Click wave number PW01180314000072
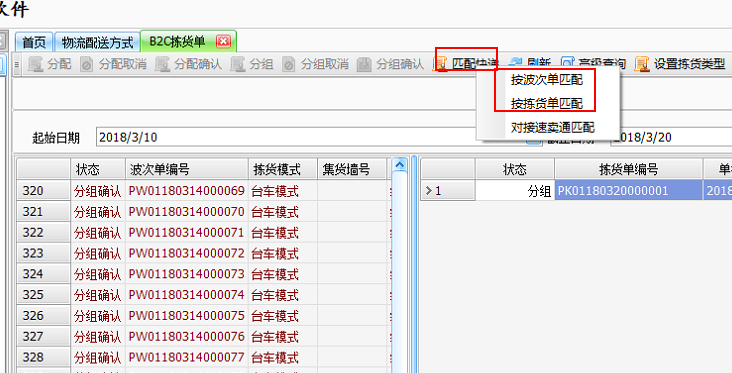The image size is (732, 373). point(186,253)
